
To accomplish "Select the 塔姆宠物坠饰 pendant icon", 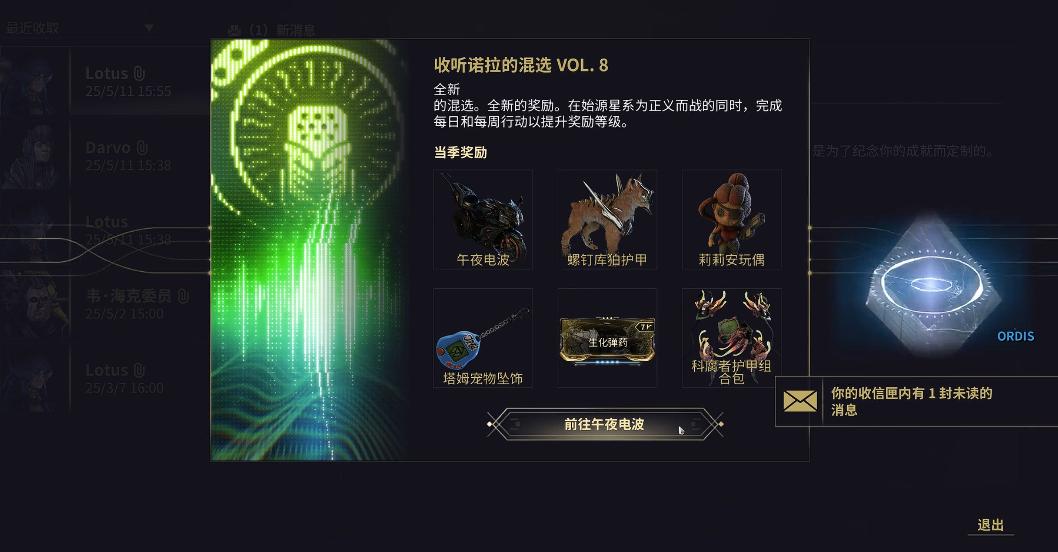I will click(483, 338).
